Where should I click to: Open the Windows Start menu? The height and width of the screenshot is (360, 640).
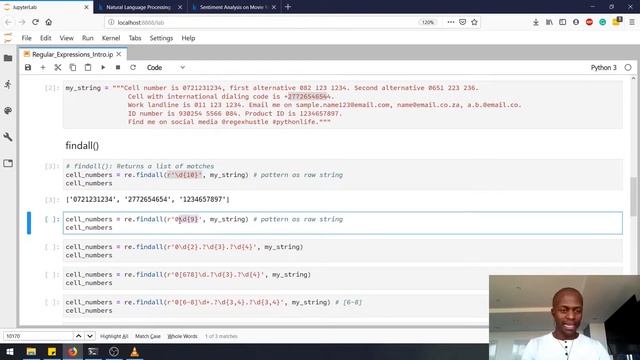click(10, 351)
